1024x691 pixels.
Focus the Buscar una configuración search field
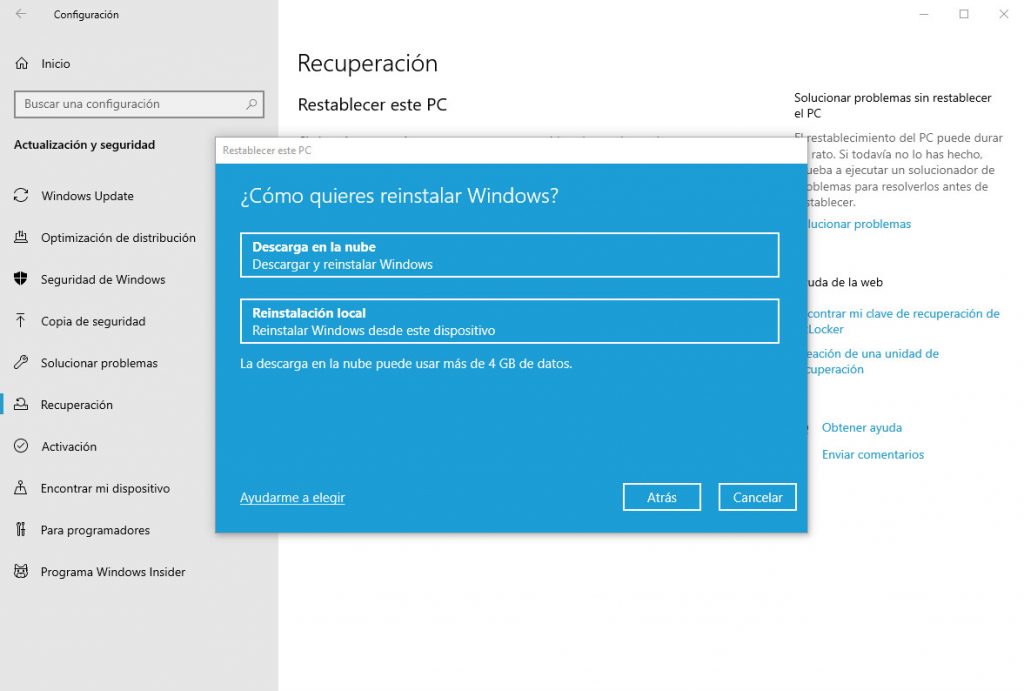pos(130,104)
